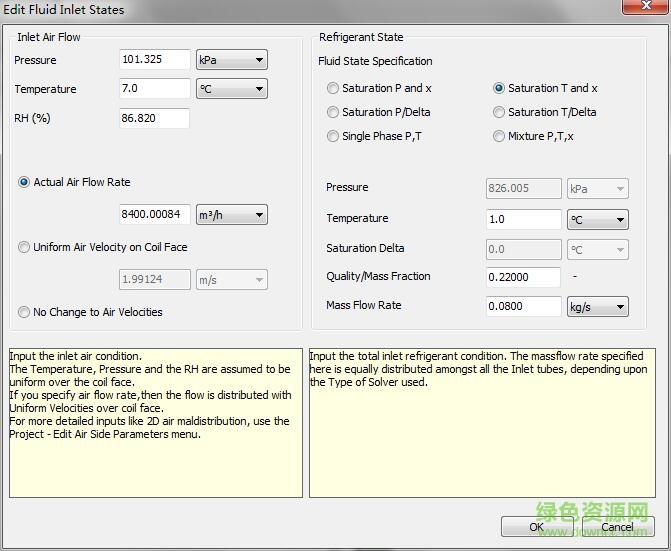The height and width of the screenshot is (551, 671).
Task: Select Actual Air Flow Rate option
Action: pyautogui.click(x=24, y=182)
